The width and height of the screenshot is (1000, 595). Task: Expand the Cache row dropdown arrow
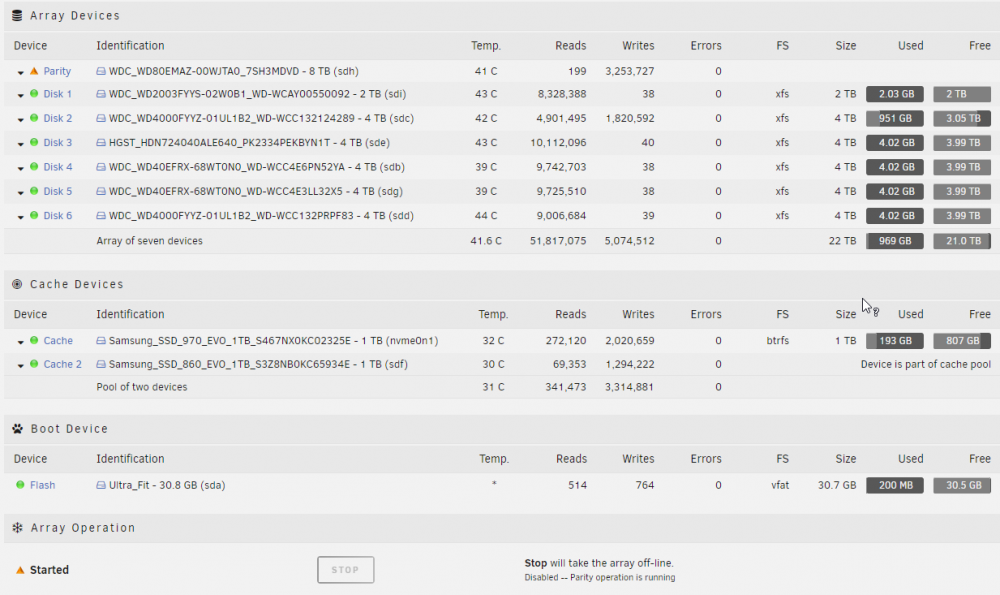point(20,342)
